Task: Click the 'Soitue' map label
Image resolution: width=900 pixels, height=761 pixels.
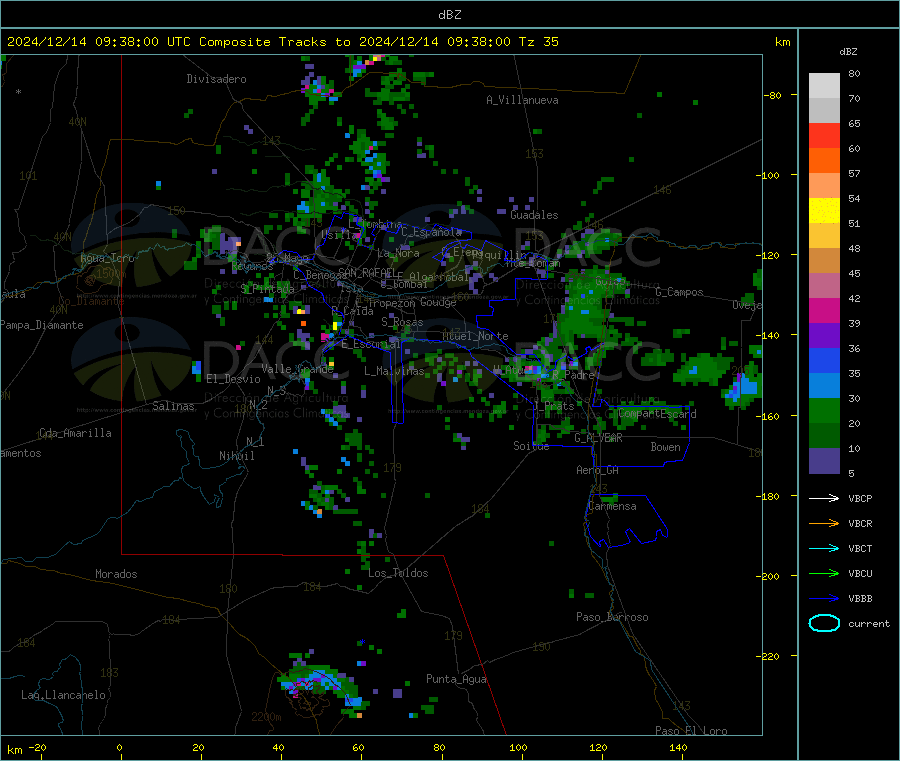Action: tap(531, 446)
